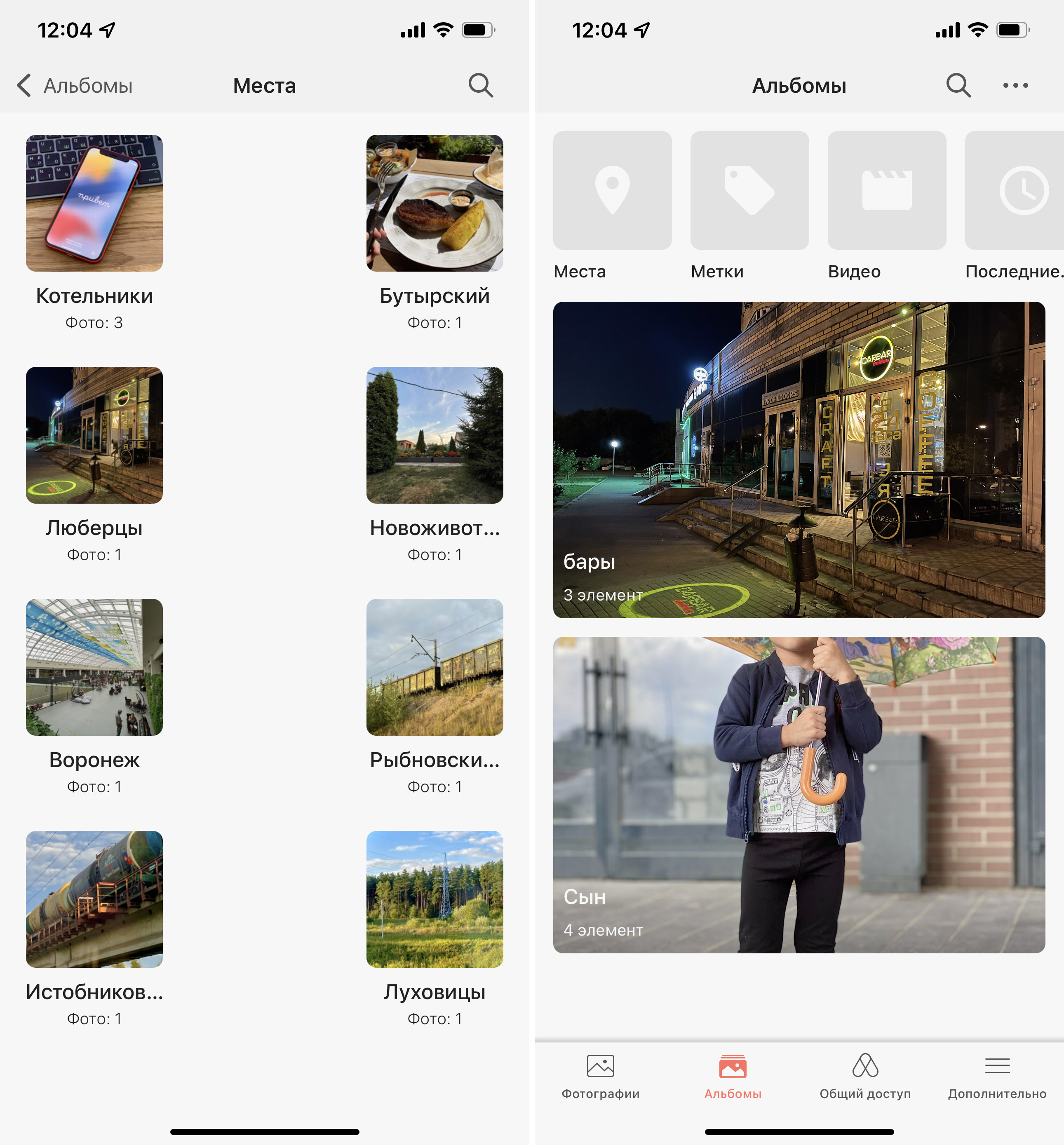The height and width of the screenshot is (1145, 1064).
Task: Open the бары album
Action: [x=799, y=460]
